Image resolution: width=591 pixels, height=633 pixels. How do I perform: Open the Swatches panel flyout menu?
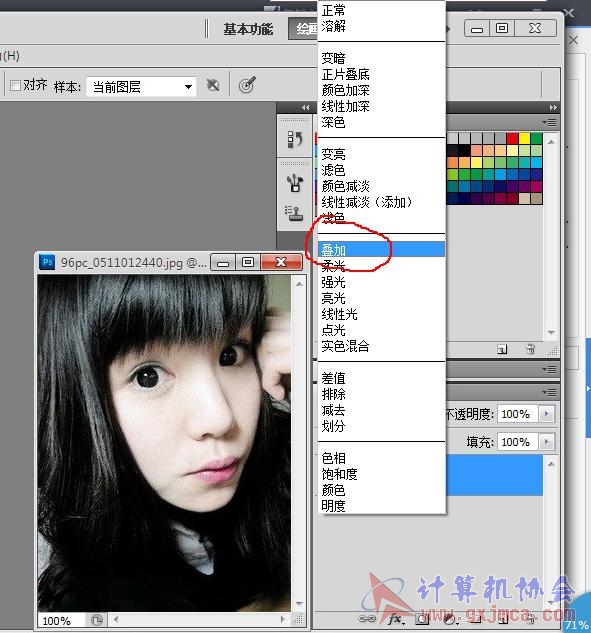[549, 122]
